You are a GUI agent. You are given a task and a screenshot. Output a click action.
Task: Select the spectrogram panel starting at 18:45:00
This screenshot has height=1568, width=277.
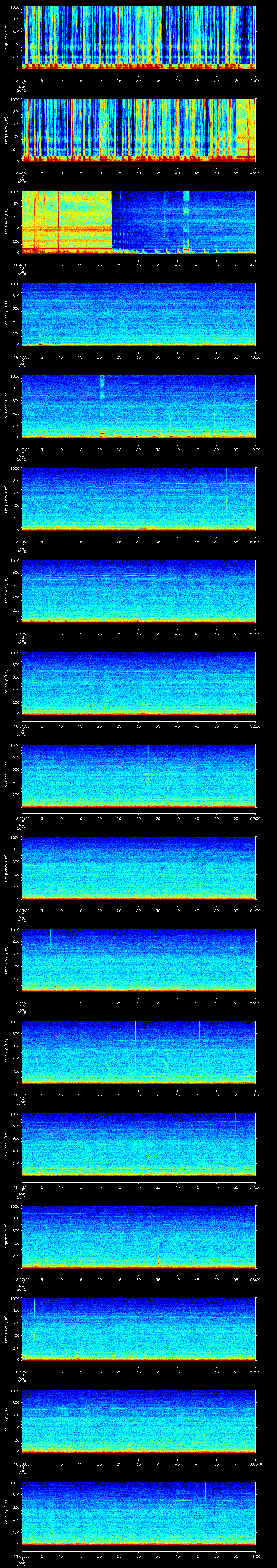point(139,130)
